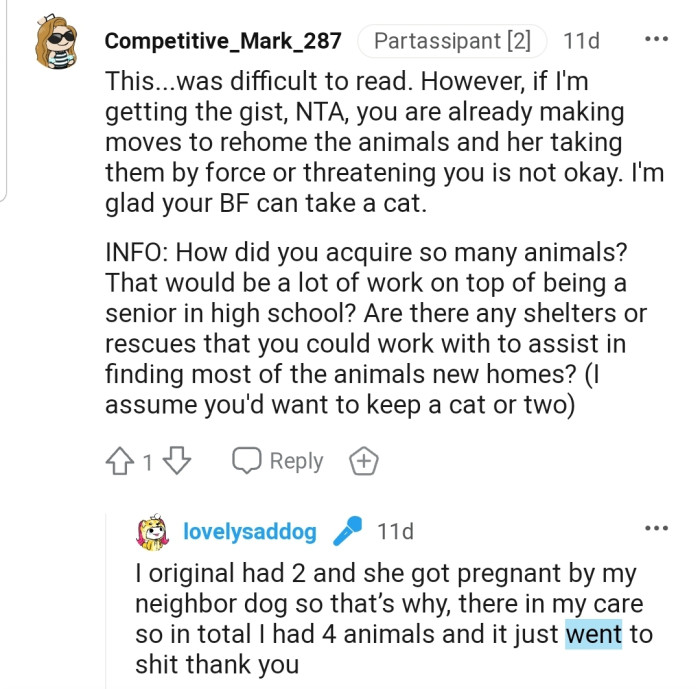Open three-dot menu on lovelysaddog's reply
Image resolution: width=700 pixels, height=689 pixels.
click(656, 527)
